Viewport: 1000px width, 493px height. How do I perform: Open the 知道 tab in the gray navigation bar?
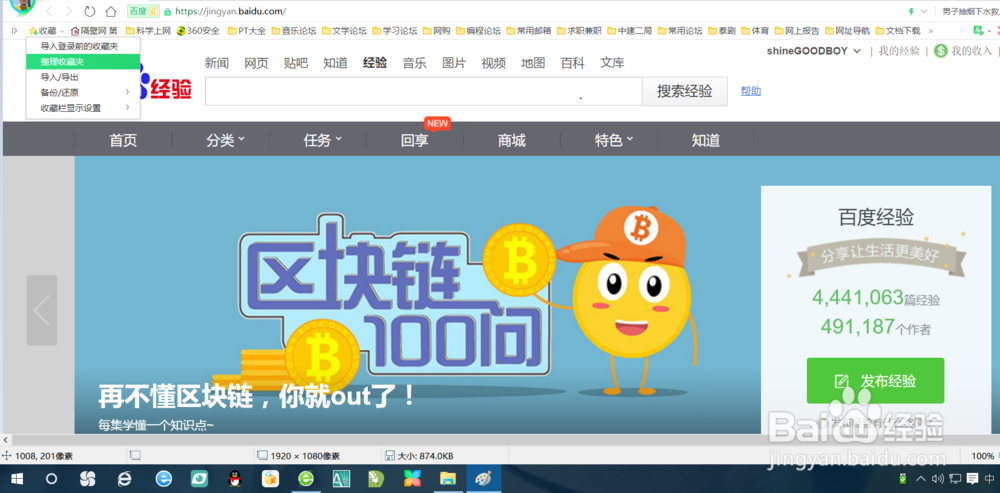pos(706,140)
